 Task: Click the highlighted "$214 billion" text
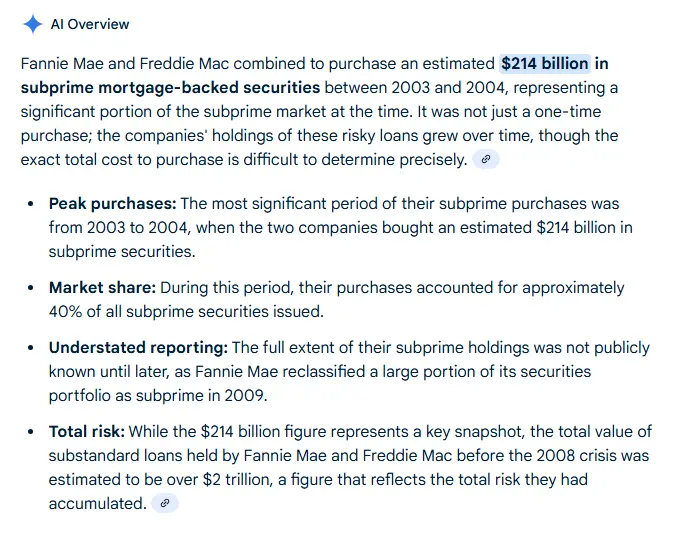tap(545, 64)
